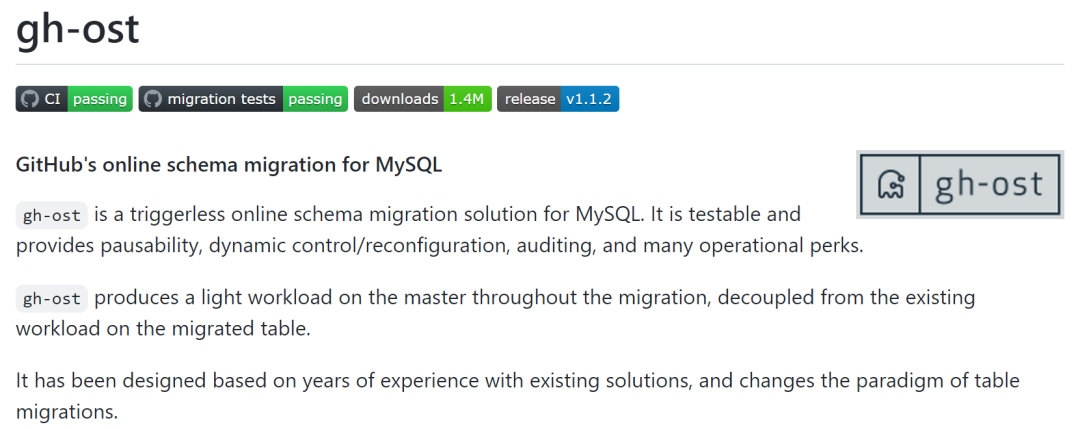
Task: Click the GitHub icon in migration tests badge
Action: click(153, 99)
